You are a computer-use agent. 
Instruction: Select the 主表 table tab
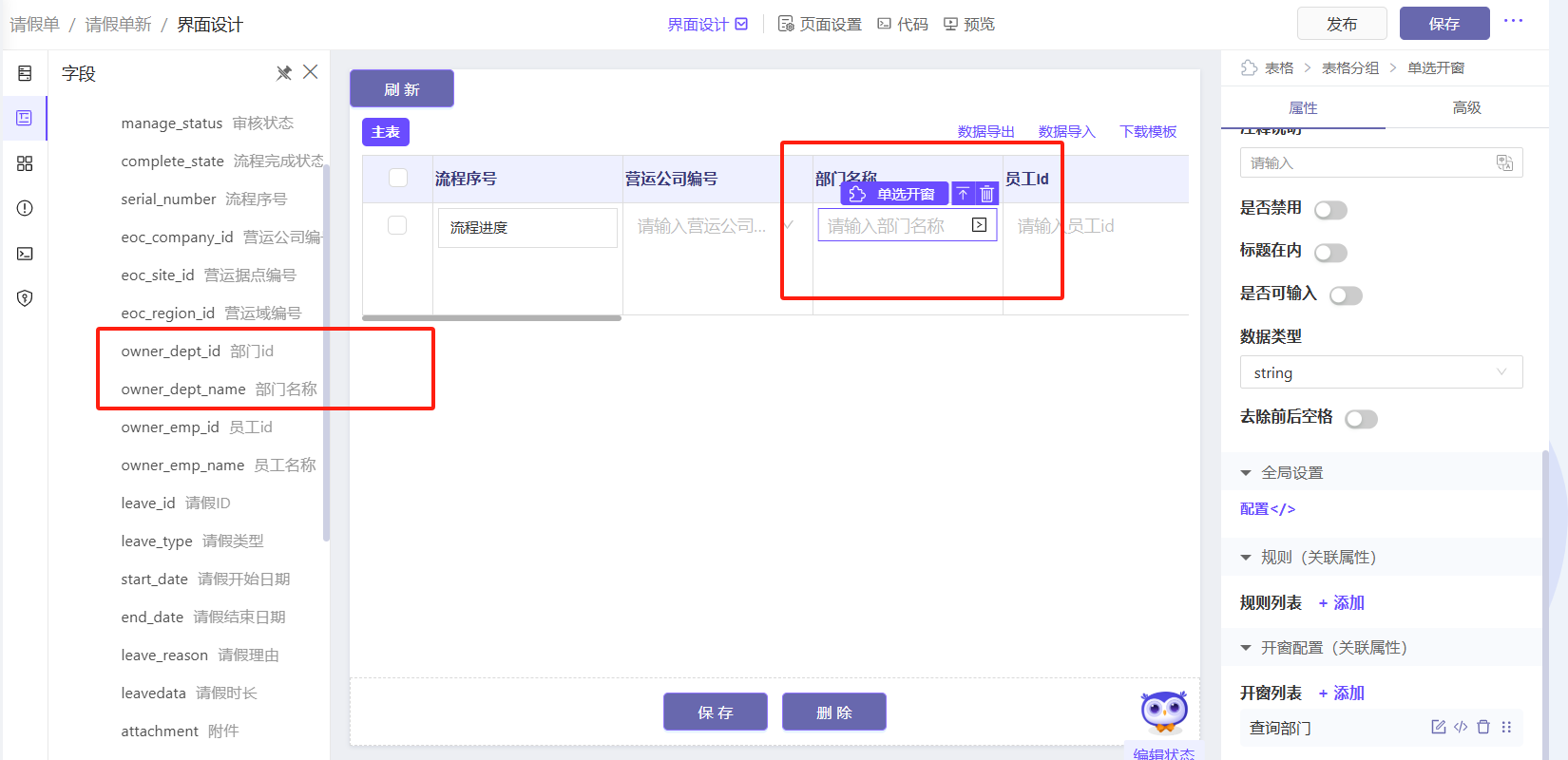point(386,132)
